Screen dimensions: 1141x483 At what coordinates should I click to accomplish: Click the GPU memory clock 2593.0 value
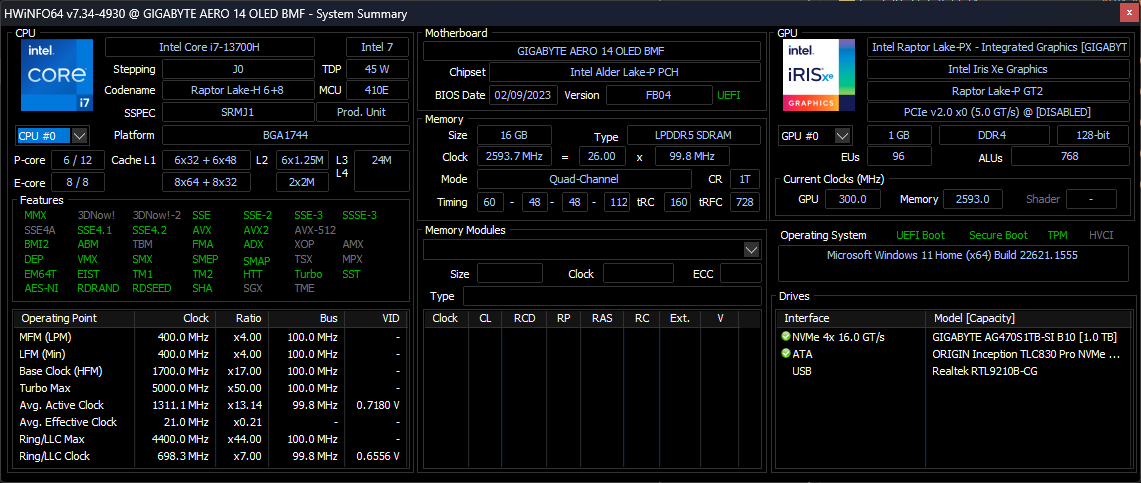coord(972,199)
